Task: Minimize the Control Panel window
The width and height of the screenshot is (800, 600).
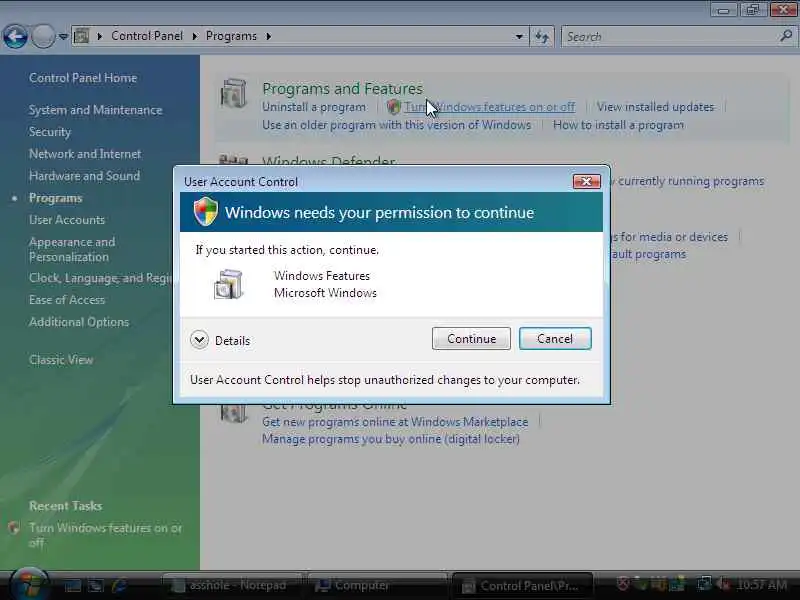Action: click(723, 10)
